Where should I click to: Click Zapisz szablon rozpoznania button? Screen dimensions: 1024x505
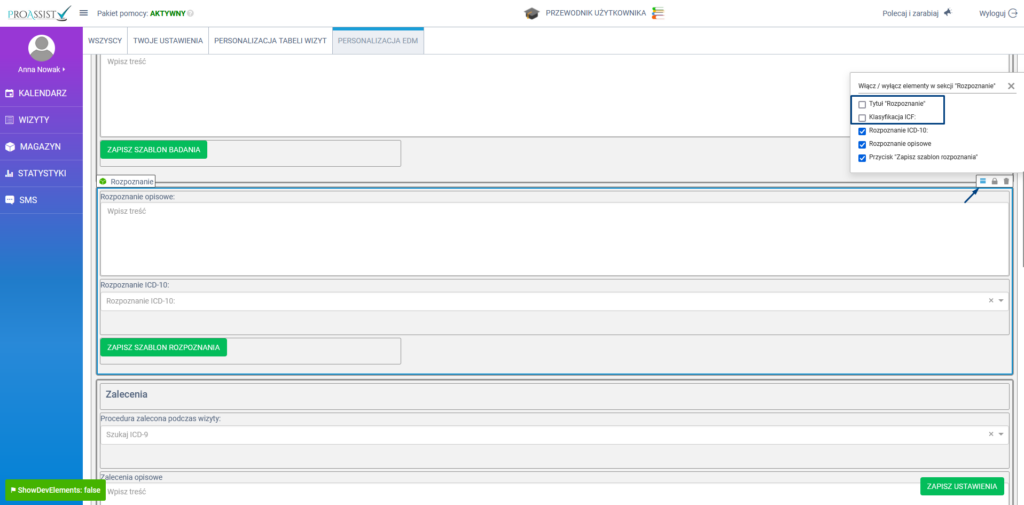click(163, 347)
